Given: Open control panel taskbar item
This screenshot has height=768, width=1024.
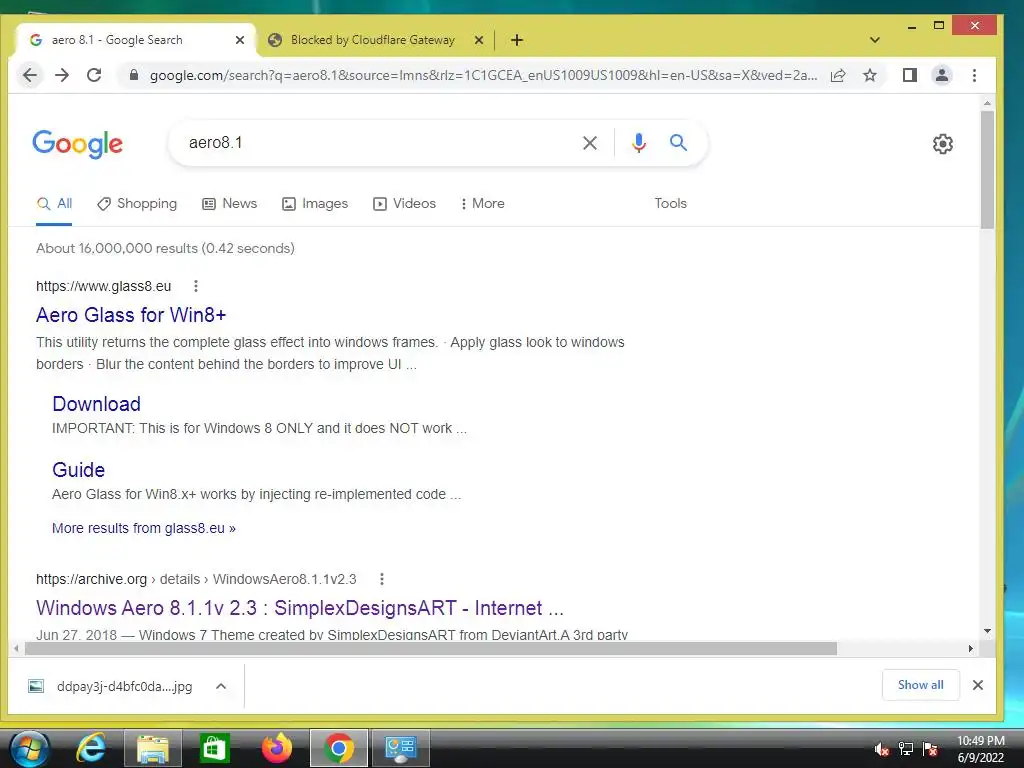Looking at the screenshot, I should (x=400, y=748).
